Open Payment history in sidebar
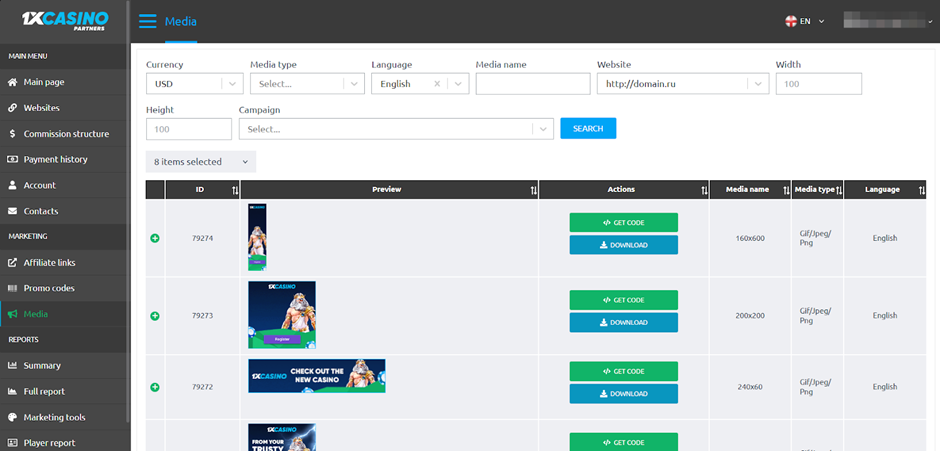Screen dimensions: 940x451 pyautogui.click(x=55, y=159)
